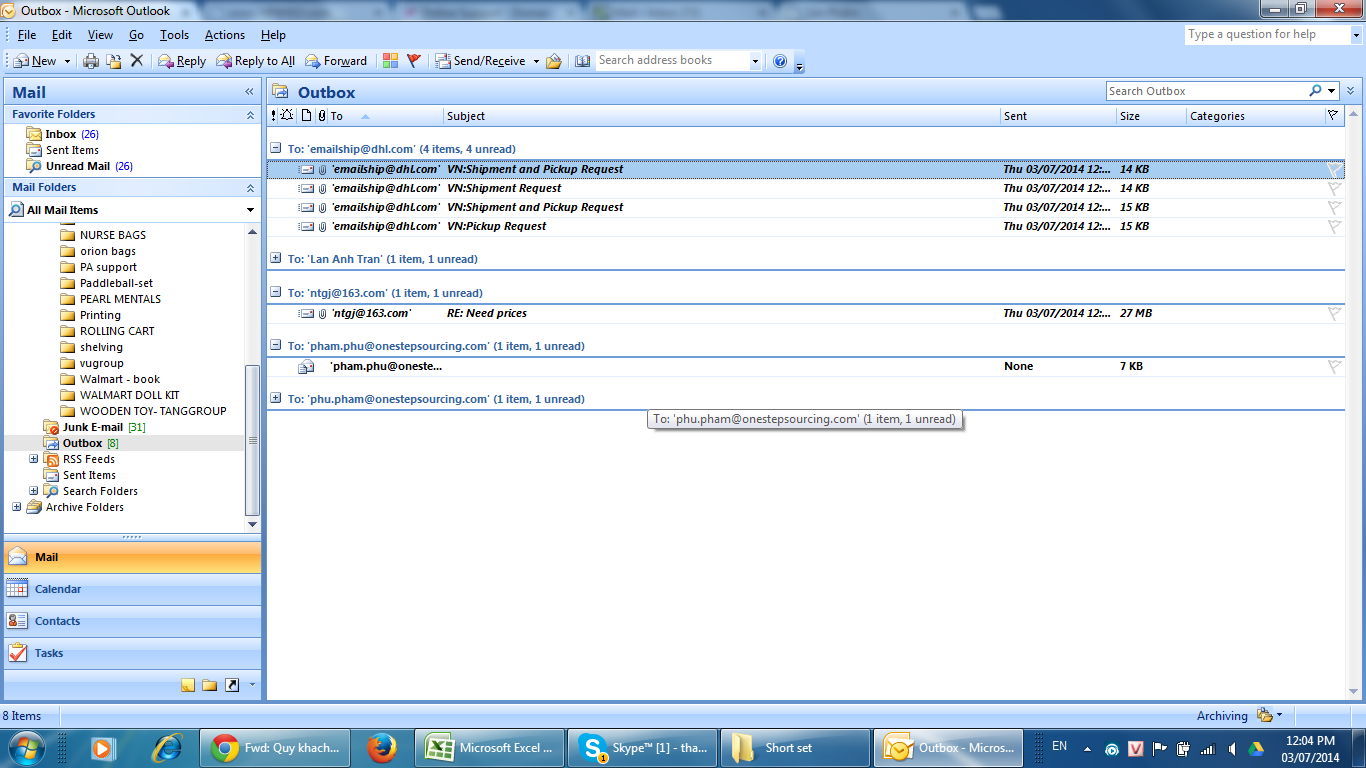Click the Send/Receive button
This screenshot has height=768, width=1366.
click(480, 61)
